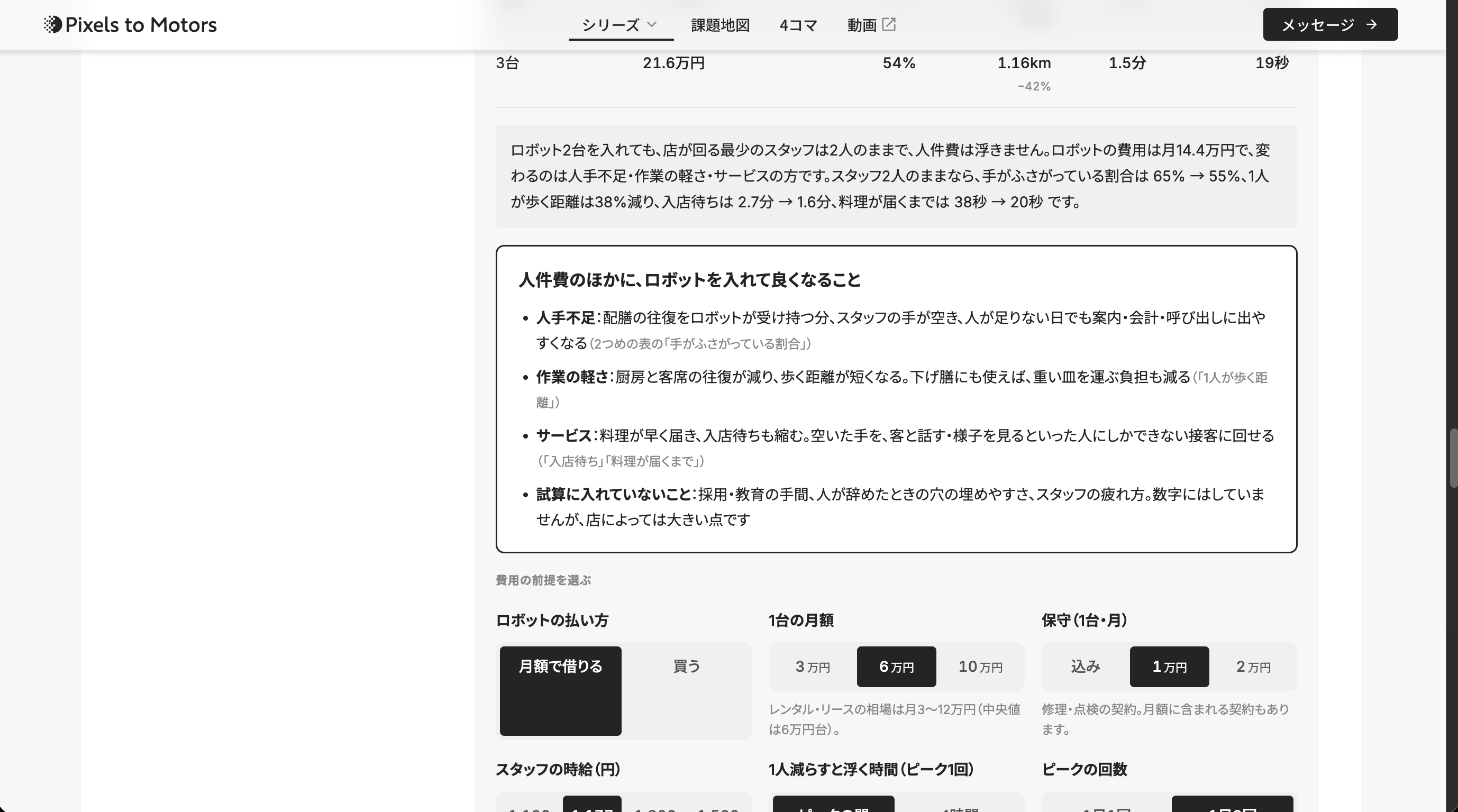Click the 54% table value
This screenshot has width=1458, height=812.
tap(899, 63)
